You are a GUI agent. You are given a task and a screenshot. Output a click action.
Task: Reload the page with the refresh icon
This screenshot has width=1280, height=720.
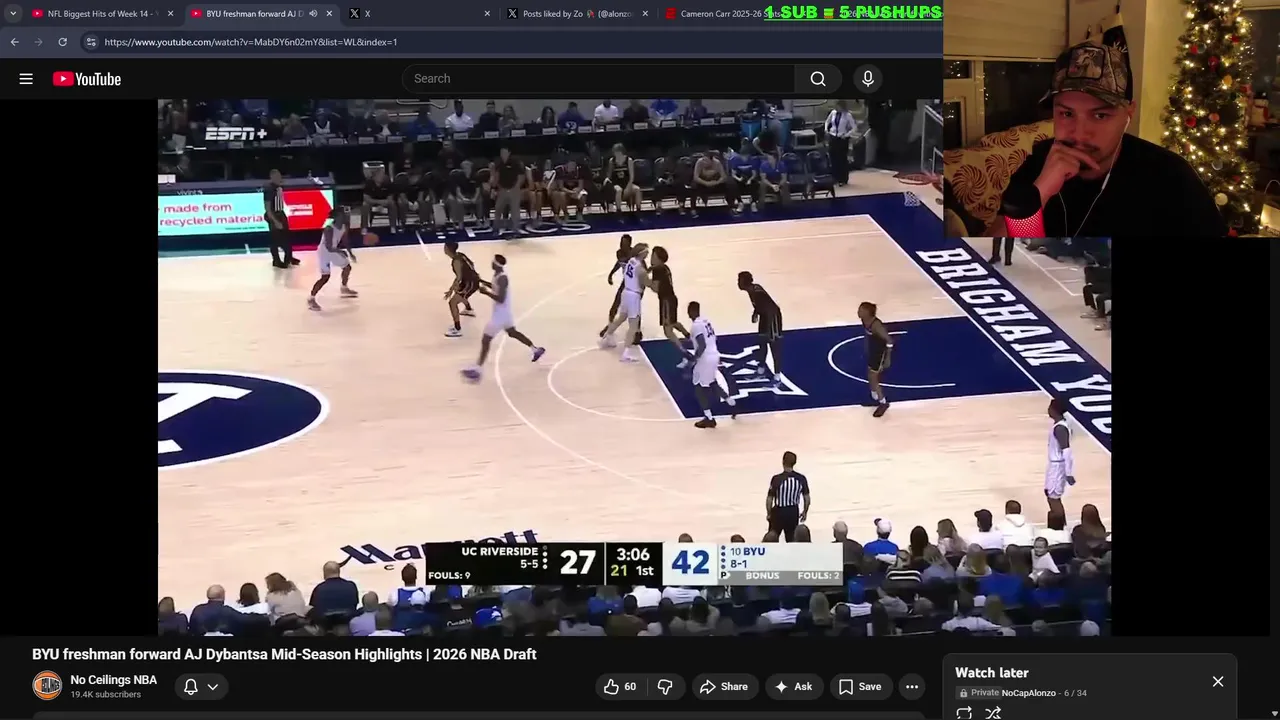[x=62, y=42]
